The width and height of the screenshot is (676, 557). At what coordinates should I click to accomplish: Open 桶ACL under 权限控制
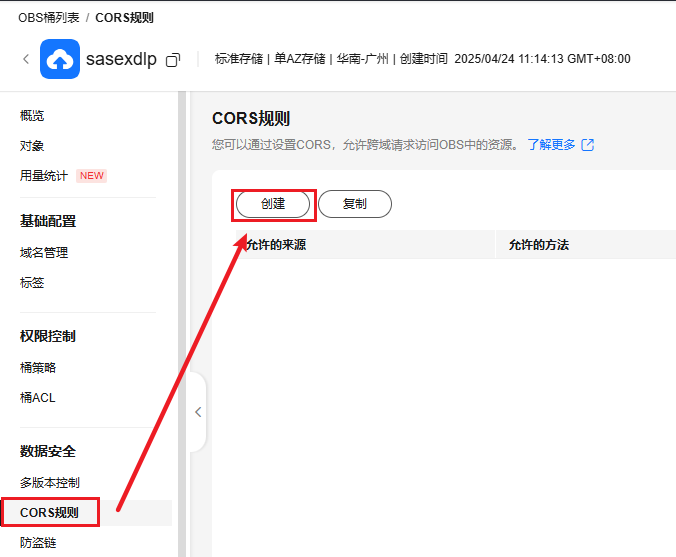coord(38,398)
